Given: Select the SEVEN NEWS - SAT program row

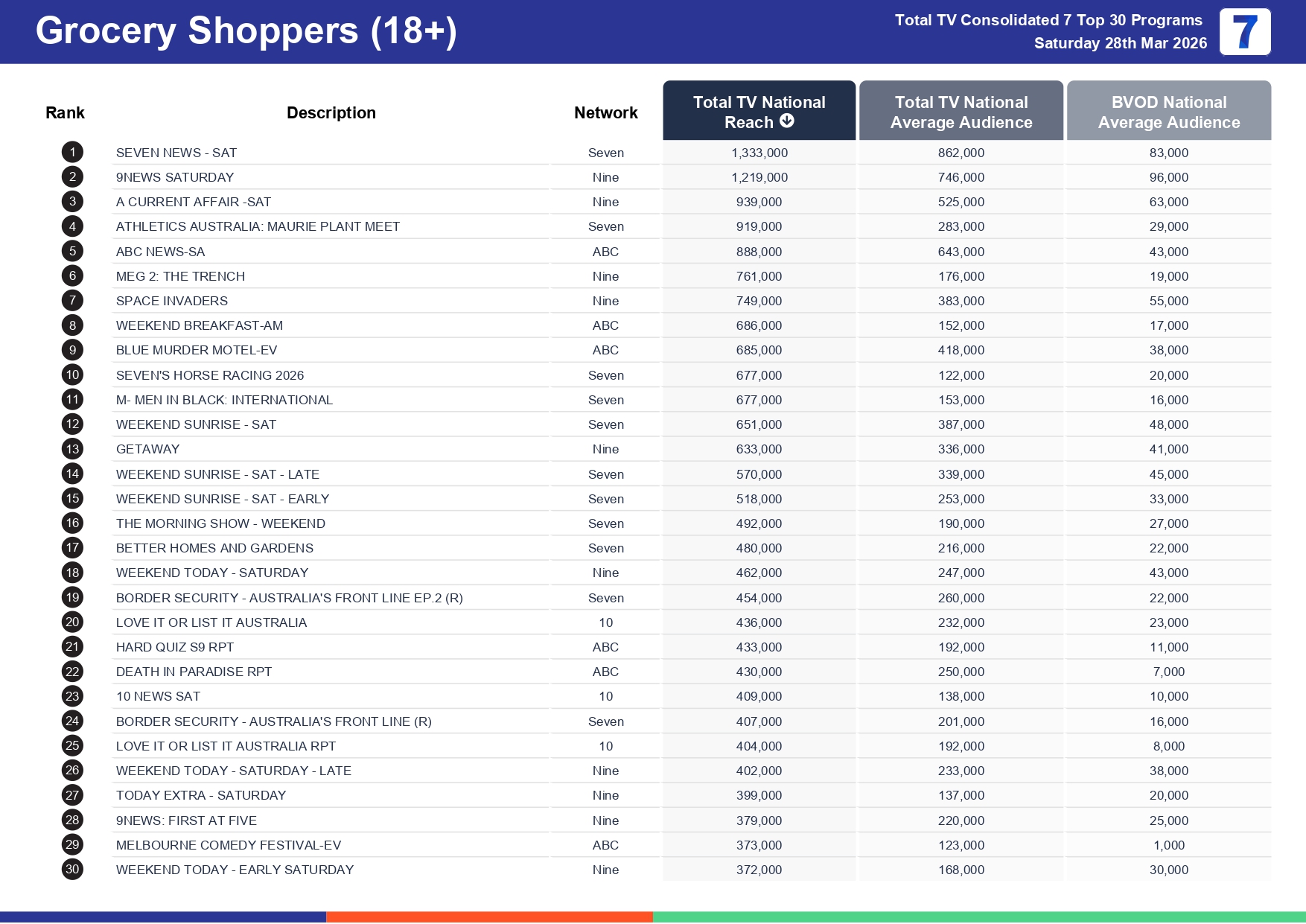Looking at the screenshot, I should click(x=176, y=153).
